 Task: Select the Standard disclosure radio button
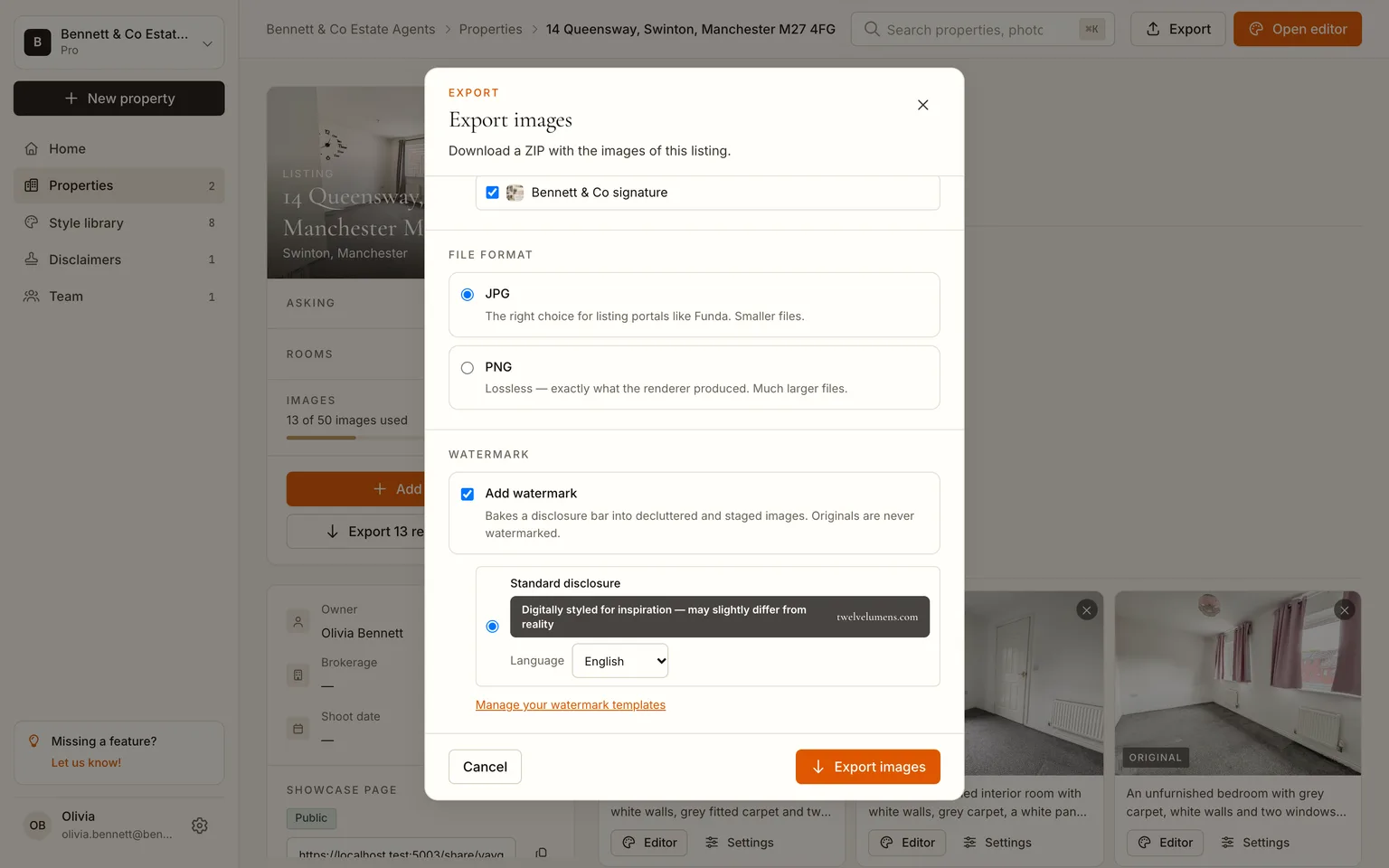(492, 626)
